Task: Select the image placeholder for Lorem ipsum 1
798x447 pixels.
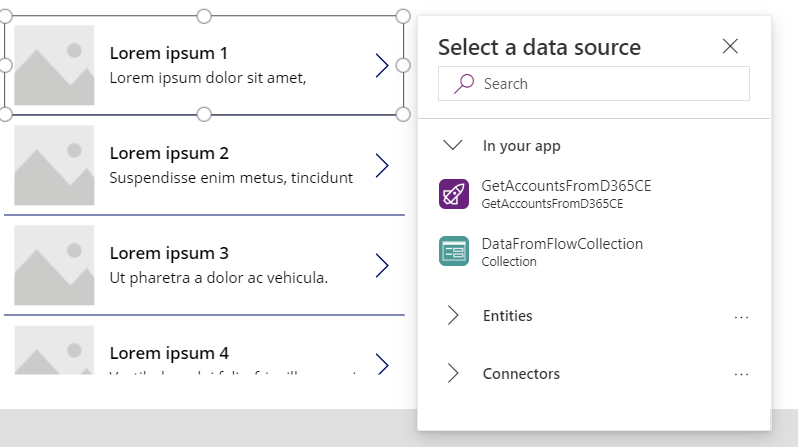Action: (x=54, y=65)
